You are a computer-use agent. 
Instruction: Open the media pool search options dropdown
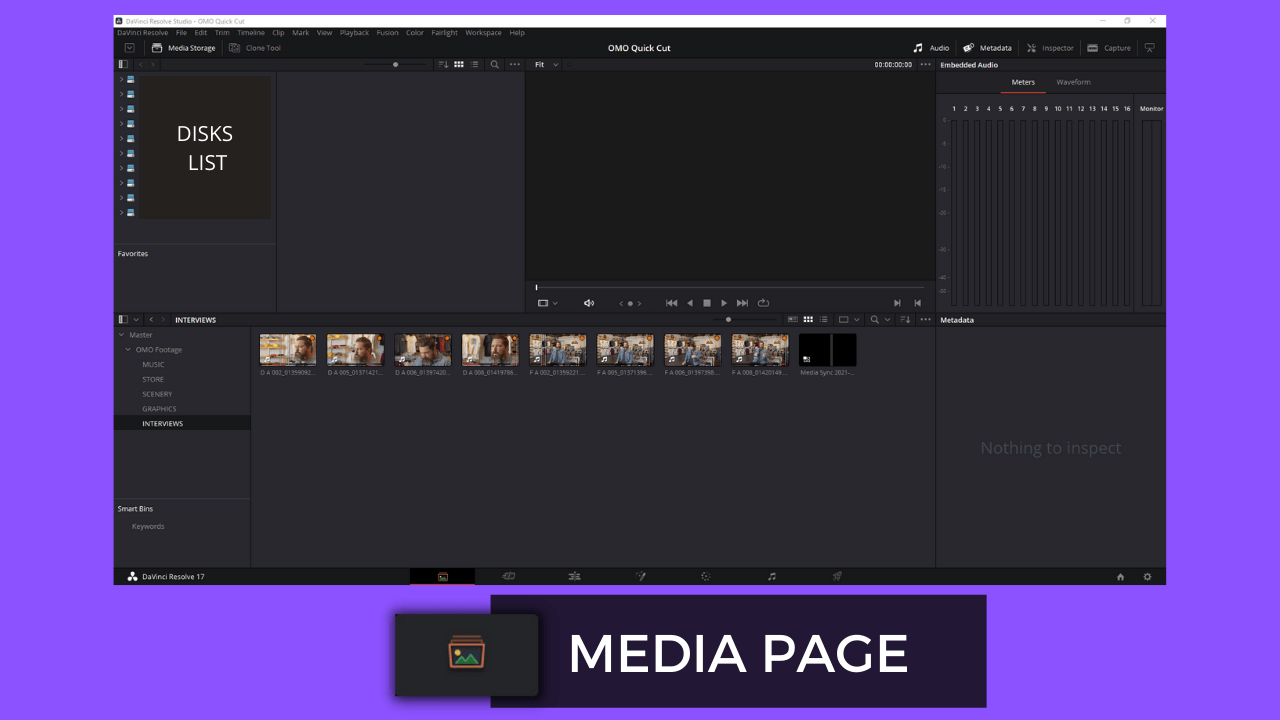click(886, 319)
